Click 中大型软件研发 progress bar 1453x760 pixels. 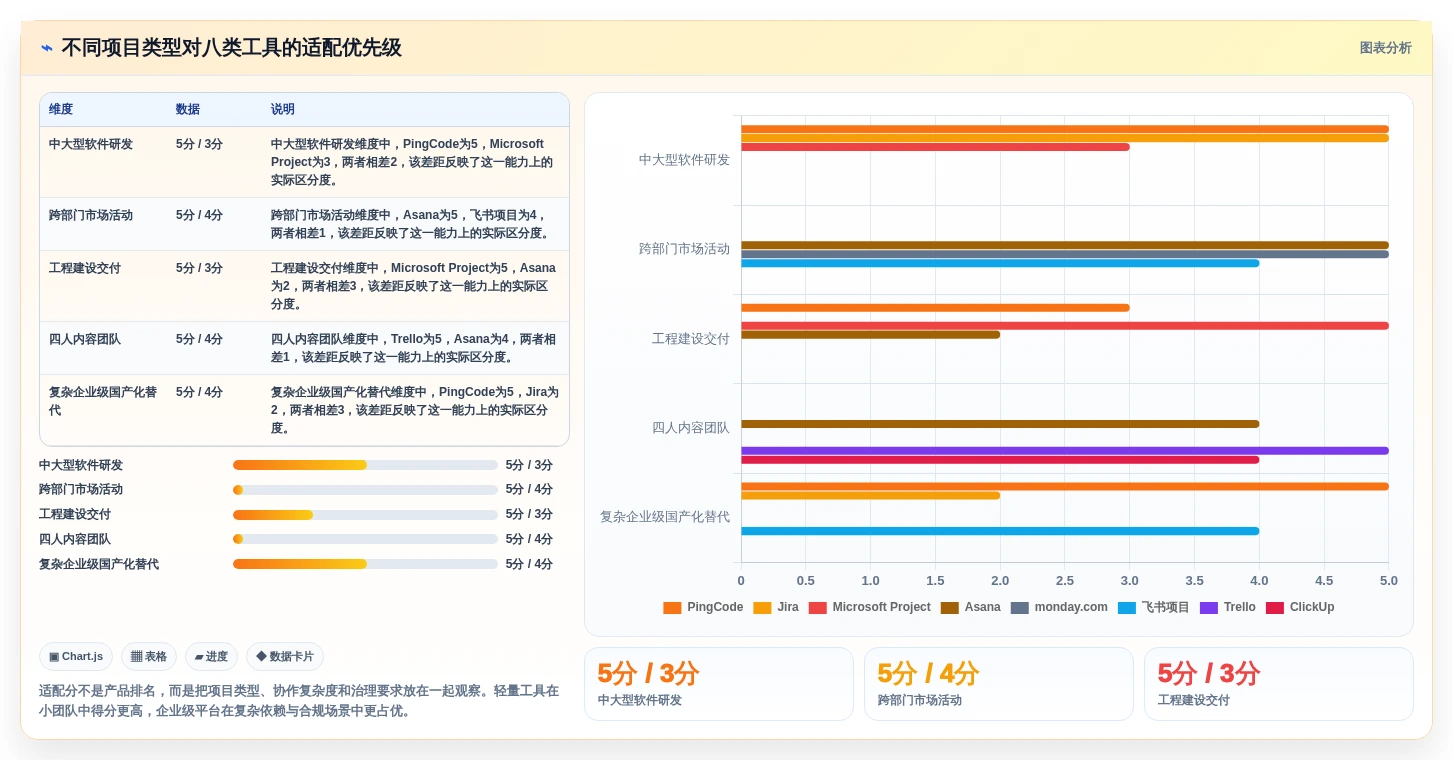coord(365,465)
